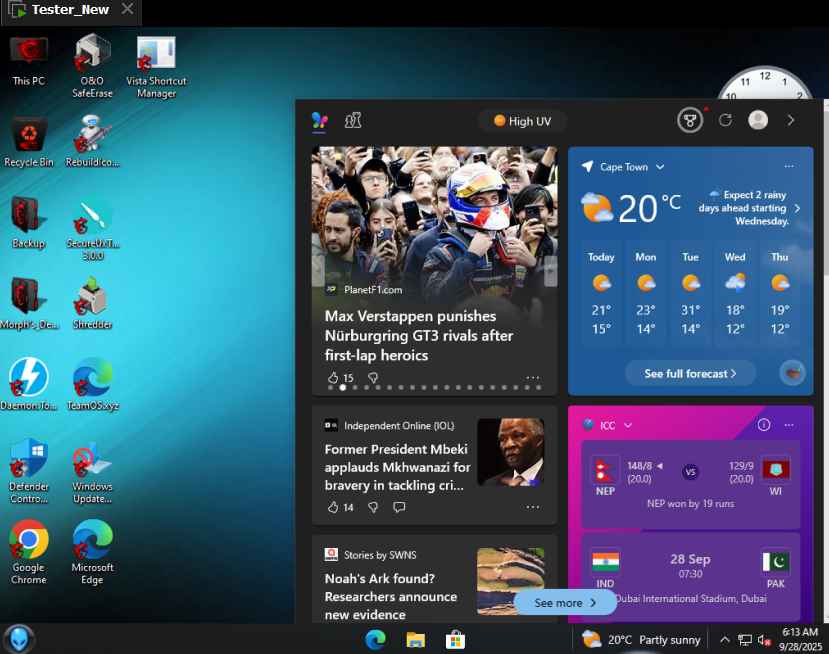829x654 pixels.
Task: Open more options on Verstappen card
Action: coord(532,377)
